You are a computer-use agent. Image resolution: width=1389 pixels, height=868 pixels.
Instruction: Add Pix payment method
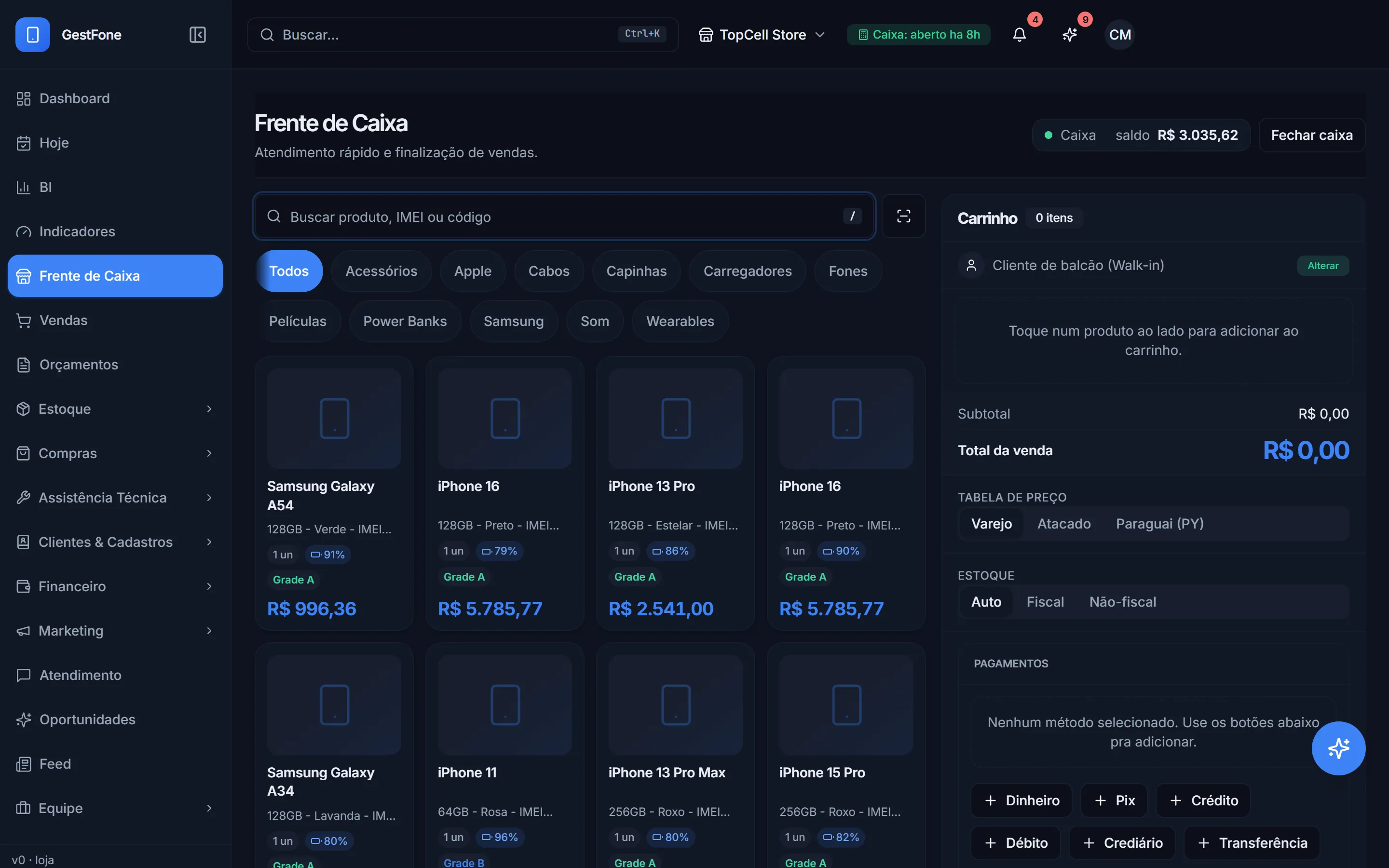(x=1114, y=800)
